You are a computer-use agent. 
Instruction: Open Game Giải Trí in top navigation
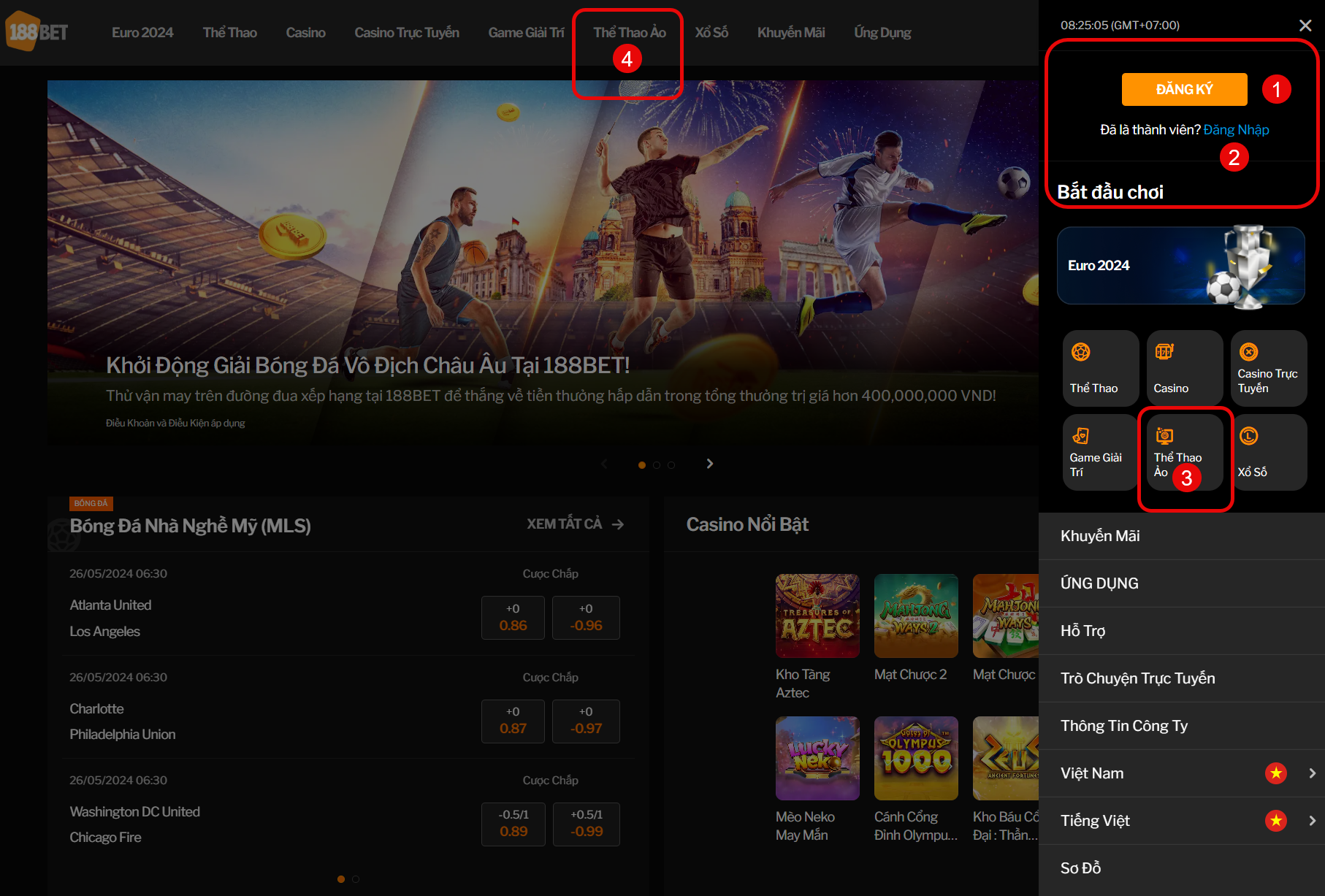click(526, 33)
